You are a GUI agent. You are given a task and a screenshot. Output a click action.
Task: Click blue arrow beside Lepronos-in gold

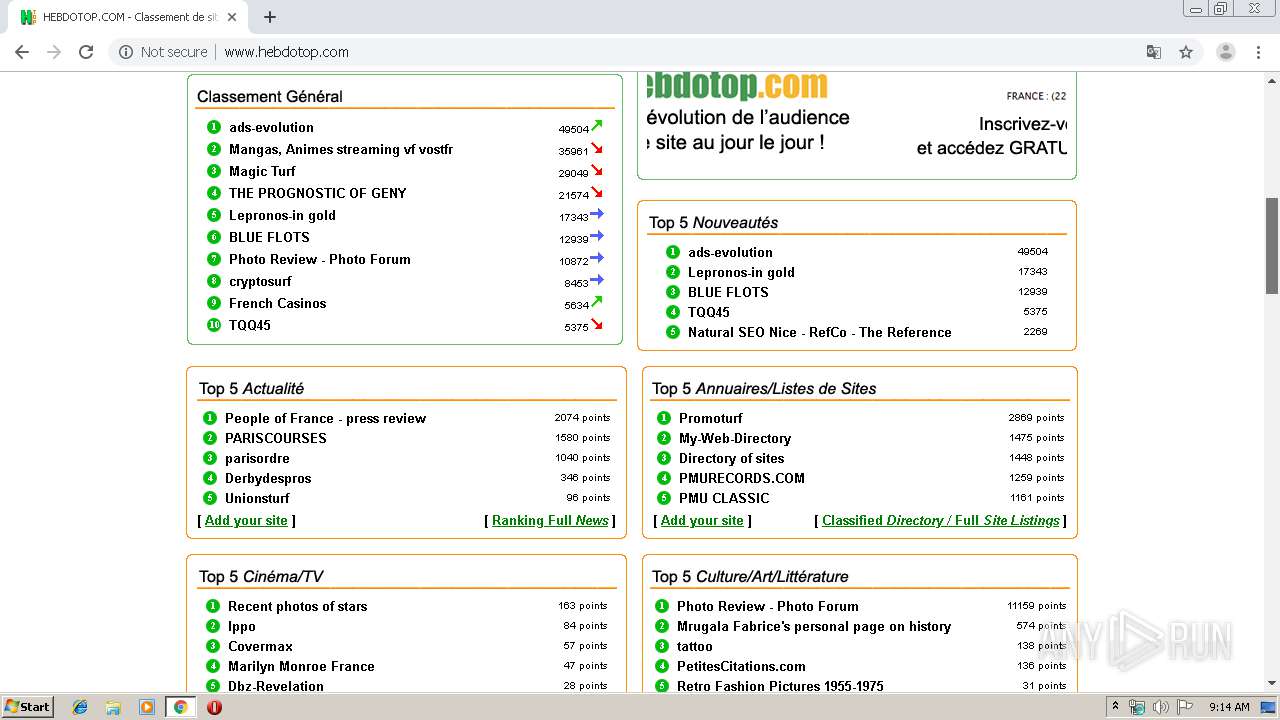pos(597,214)
